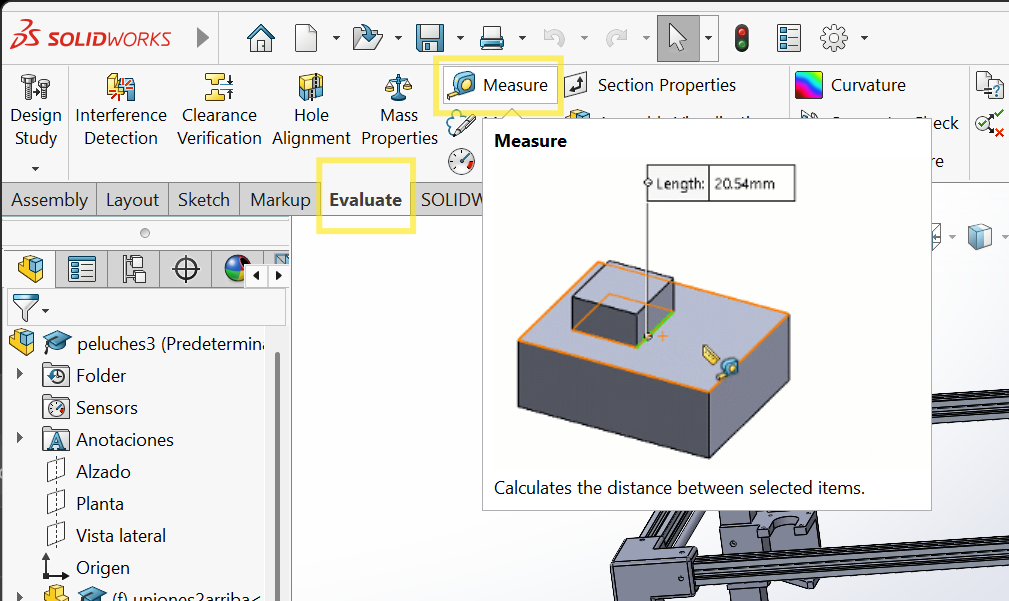Image resolution: width=1009 pixels, height=601 pixels.
Task: Open the Options gear dropdown arrow
Action: (864, 38)
